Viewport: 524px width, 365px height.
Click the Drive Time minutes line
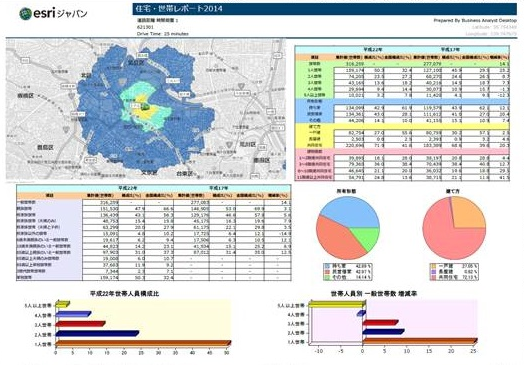tap(162, 34)
